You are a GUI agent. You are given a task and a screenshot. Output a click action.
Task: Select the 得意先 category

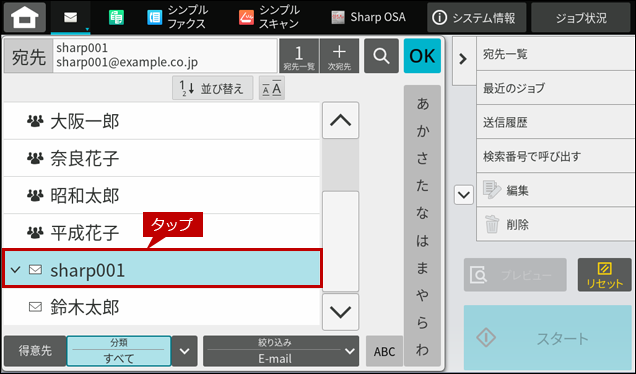pyautogui.click(x=35, y=351)
